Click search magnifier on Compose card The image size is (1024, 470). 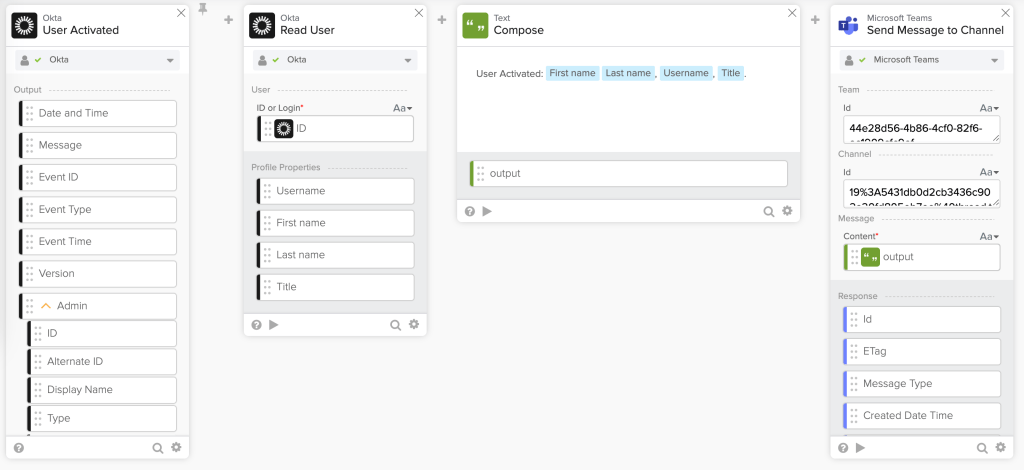[768, 211]
